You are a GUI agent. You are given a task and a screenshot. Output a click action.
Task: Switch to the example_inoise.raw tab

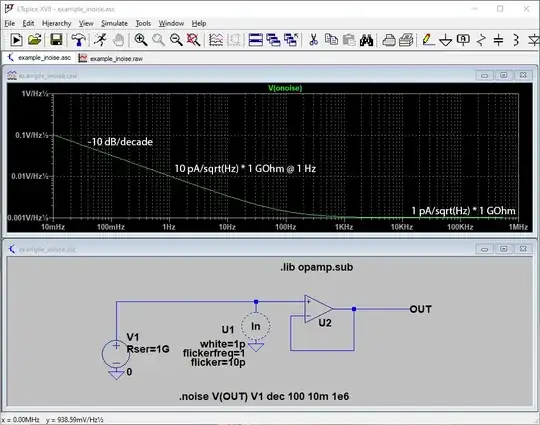click(x=111, y=58)
